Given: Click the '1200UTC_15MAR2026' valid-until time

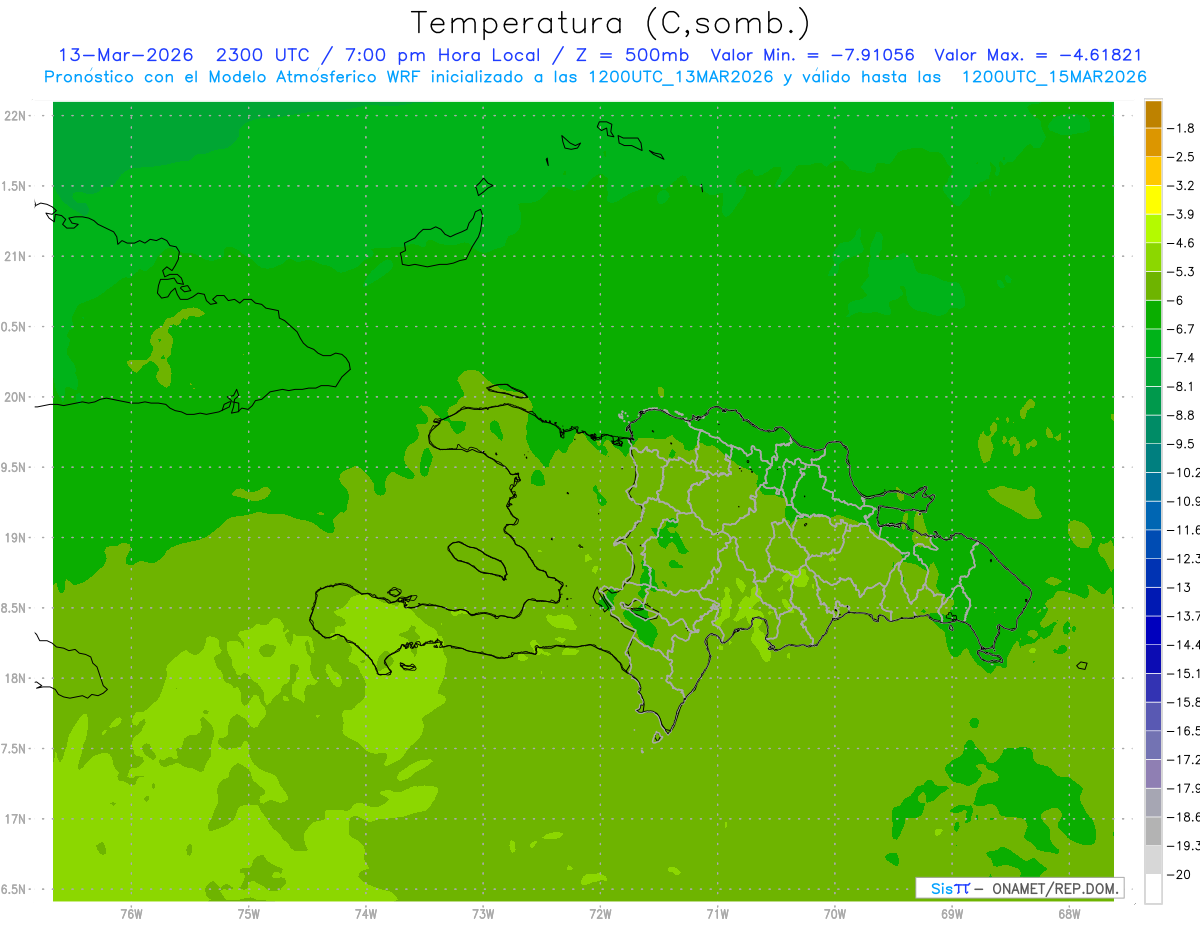Looking at the screenshot, I should 1053,77.
